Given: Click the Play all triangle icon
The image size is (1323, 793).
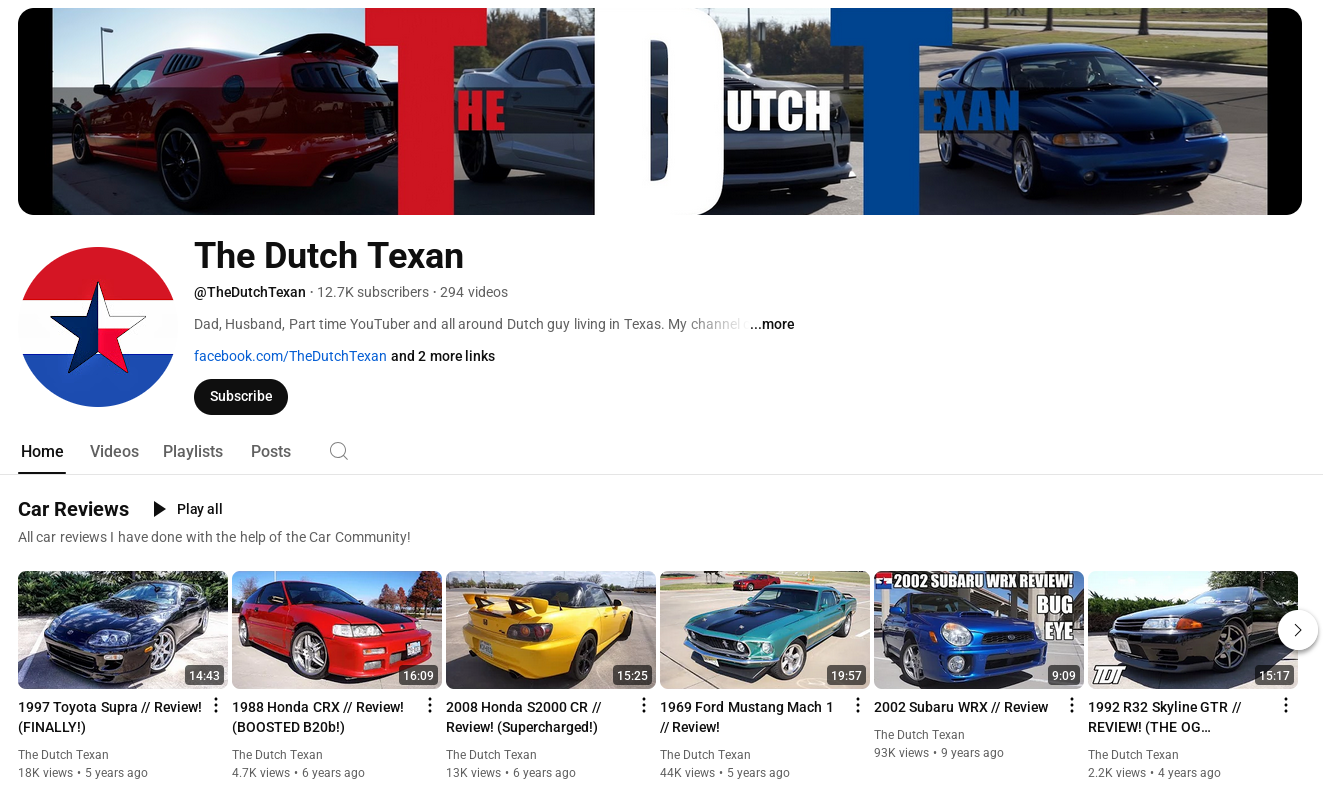Looking at the screenshot, I should click(159, 509).
